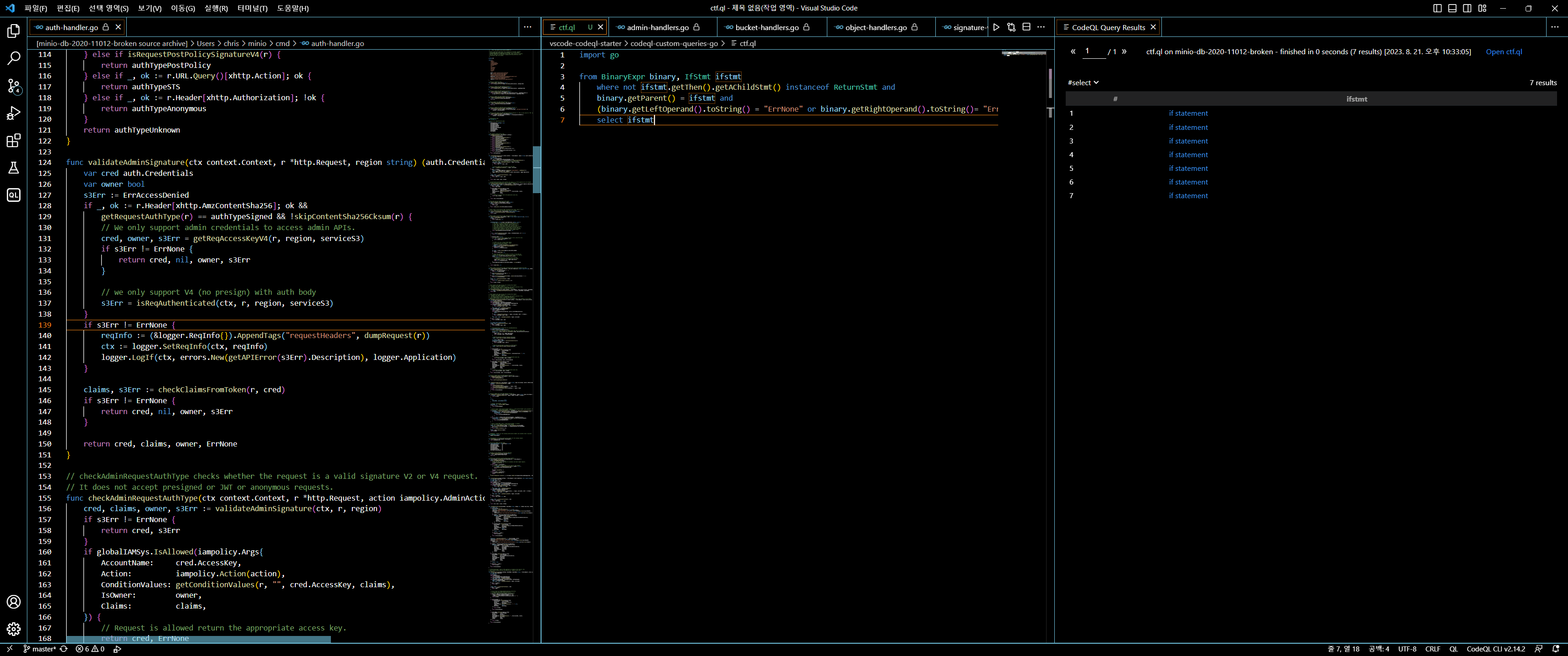Click the QL language mode selector in status bar
1568x656 pixels.
(x=1453, y=649)
